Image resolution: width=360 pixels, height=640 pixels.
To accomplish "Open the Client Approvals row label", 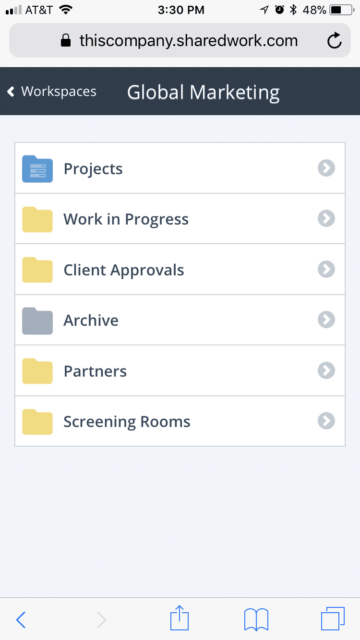I will tap(124, 270).
